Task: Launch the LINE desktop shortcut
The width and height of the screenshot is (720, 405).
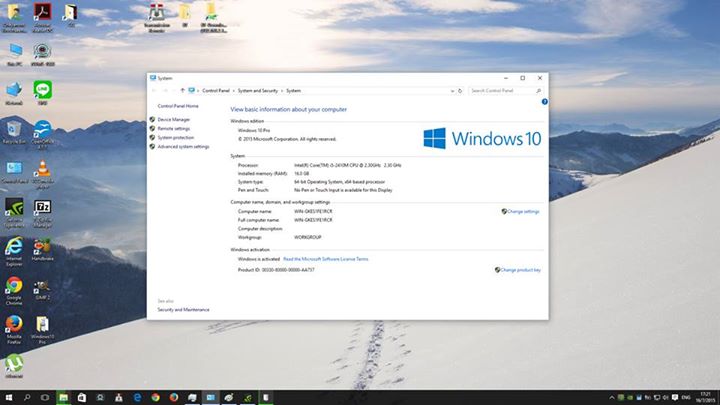Action: [x=43, y=91]
